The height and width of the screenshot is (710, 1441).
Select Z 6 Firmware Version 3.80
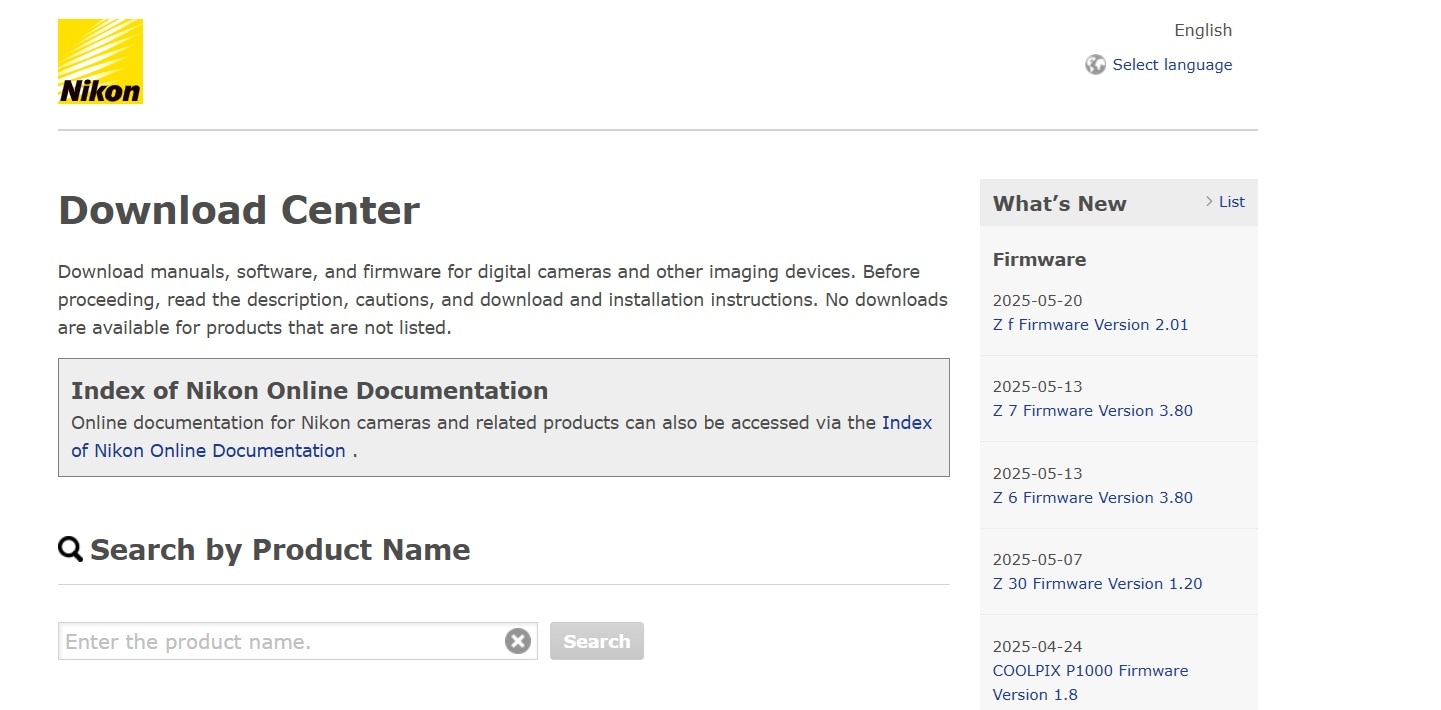[1092, 497]
